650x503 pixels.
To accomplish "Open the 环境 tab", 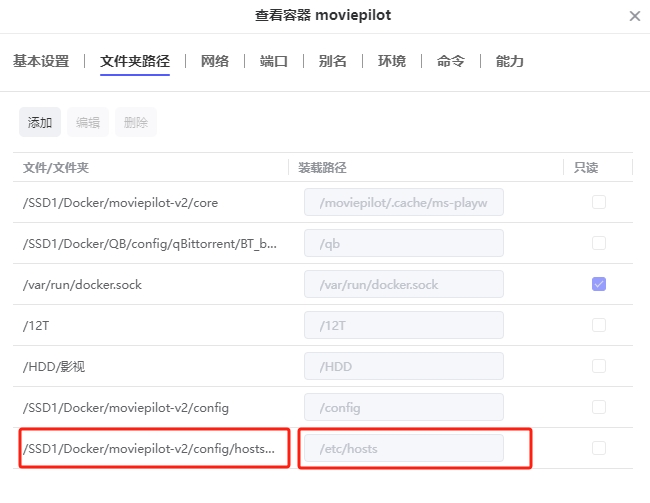I will point(392,62).
